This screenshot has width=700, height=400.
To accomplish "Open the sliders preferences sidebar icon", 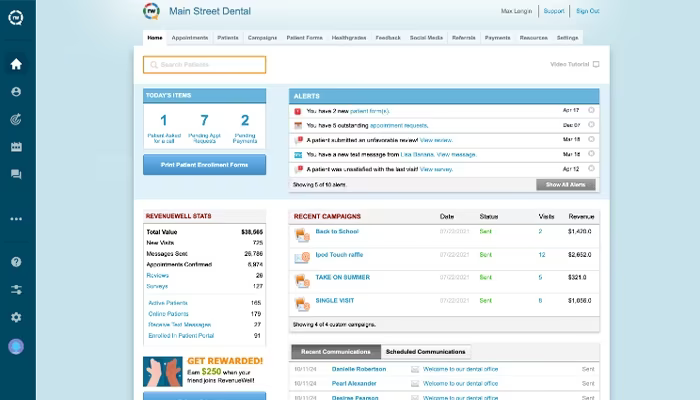I will coord(16,290).
